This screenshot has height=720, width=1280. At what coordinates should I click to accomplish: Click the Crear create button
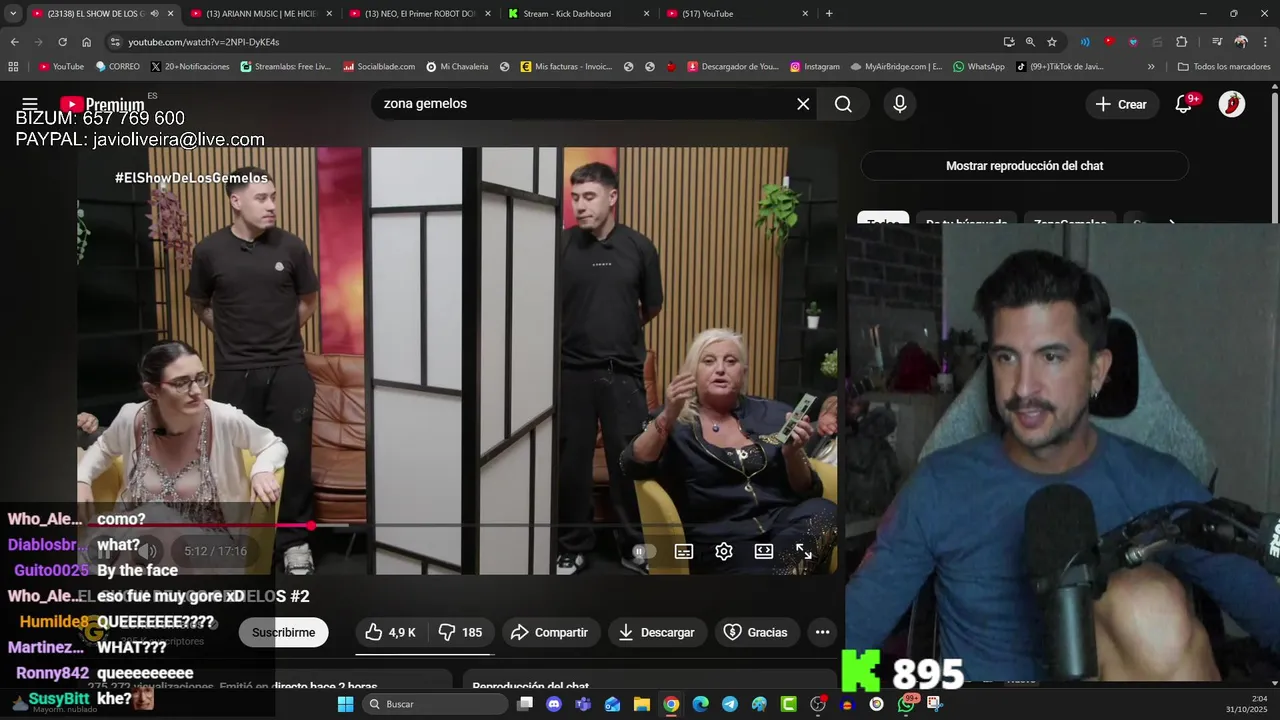[x=1121, y=104]
